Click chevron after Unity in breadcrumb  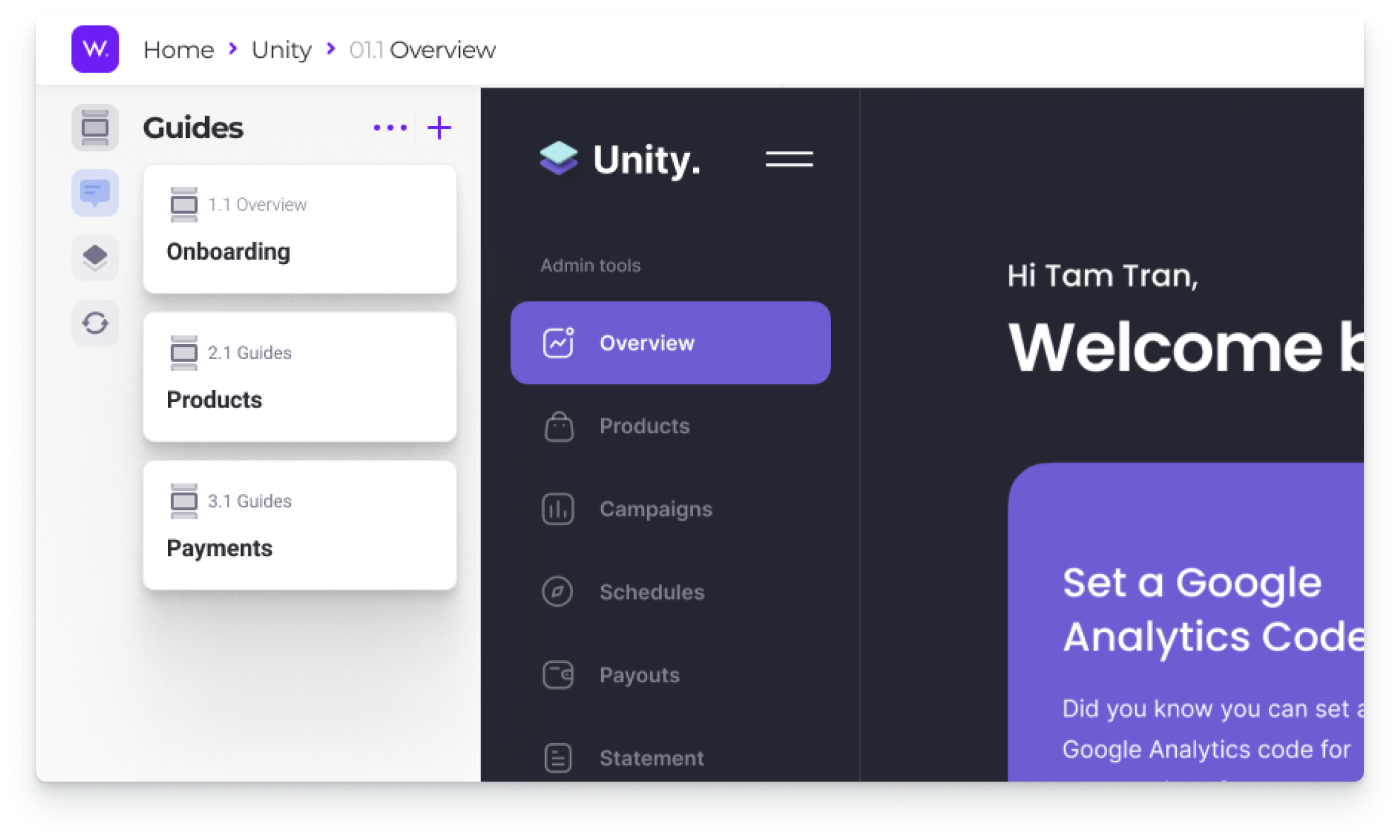pyautogui.click(x=331, y=48)
